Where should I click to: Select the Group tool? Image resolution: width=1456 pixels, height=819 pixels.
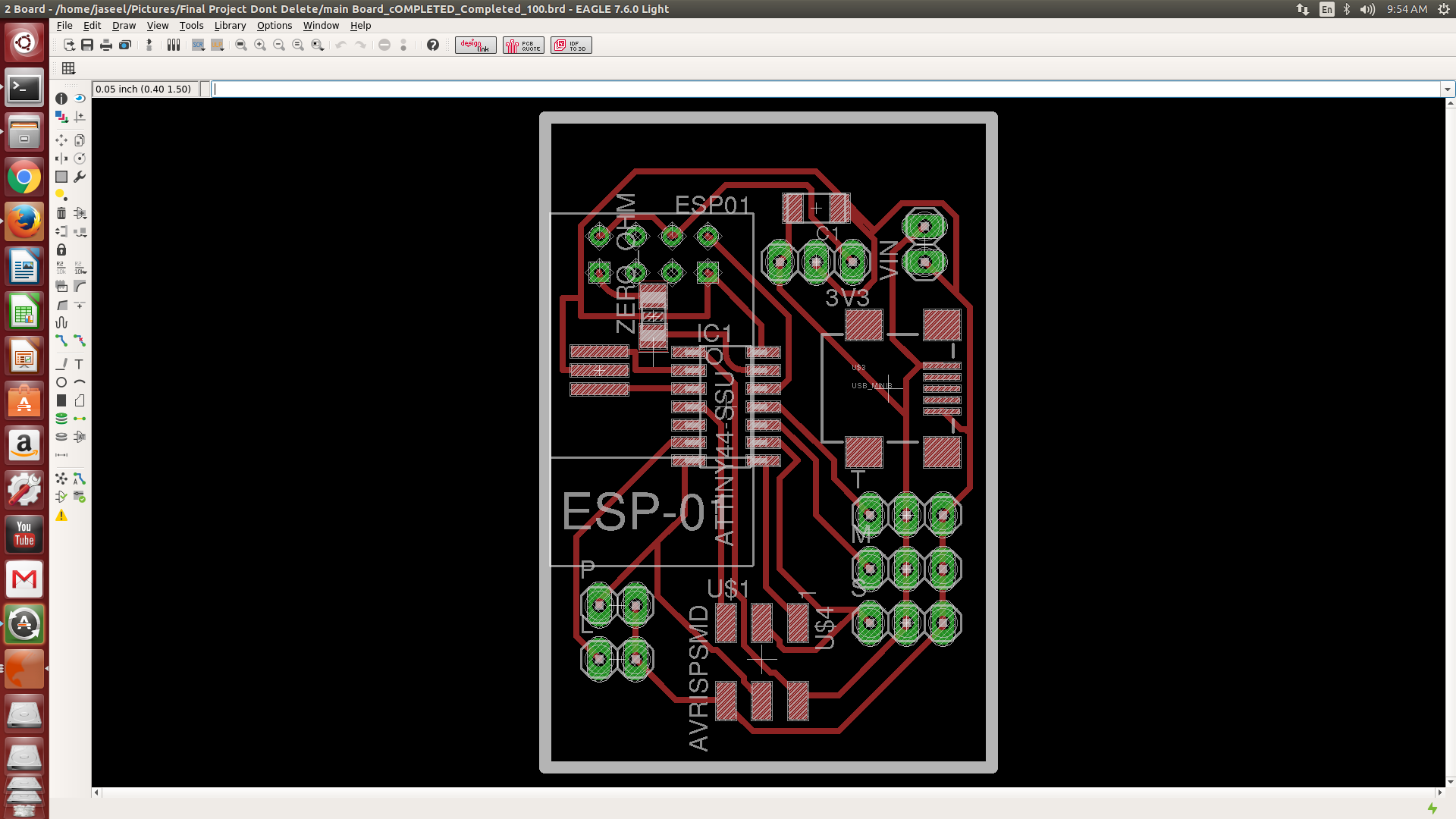tap(61, 177)
